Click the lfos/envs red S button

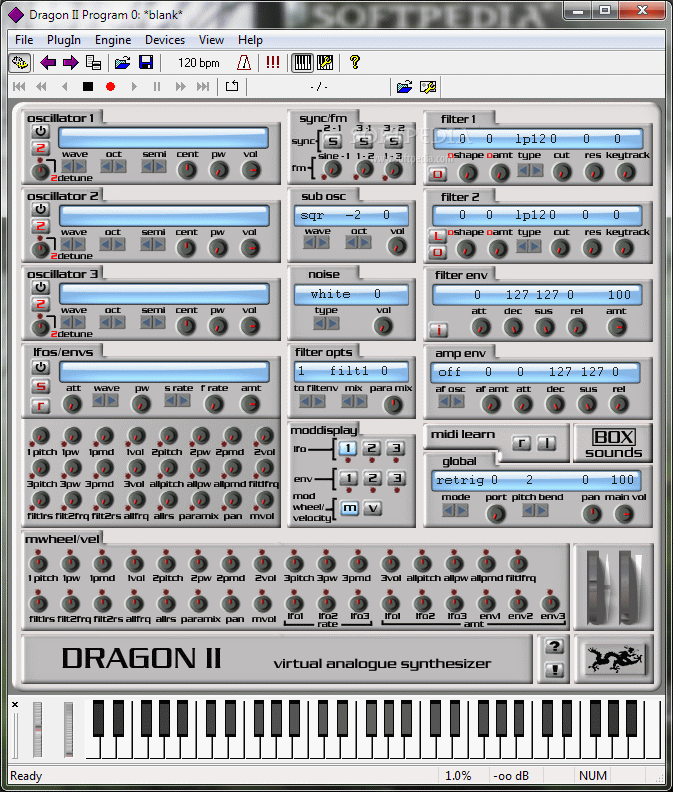[40, 386]
